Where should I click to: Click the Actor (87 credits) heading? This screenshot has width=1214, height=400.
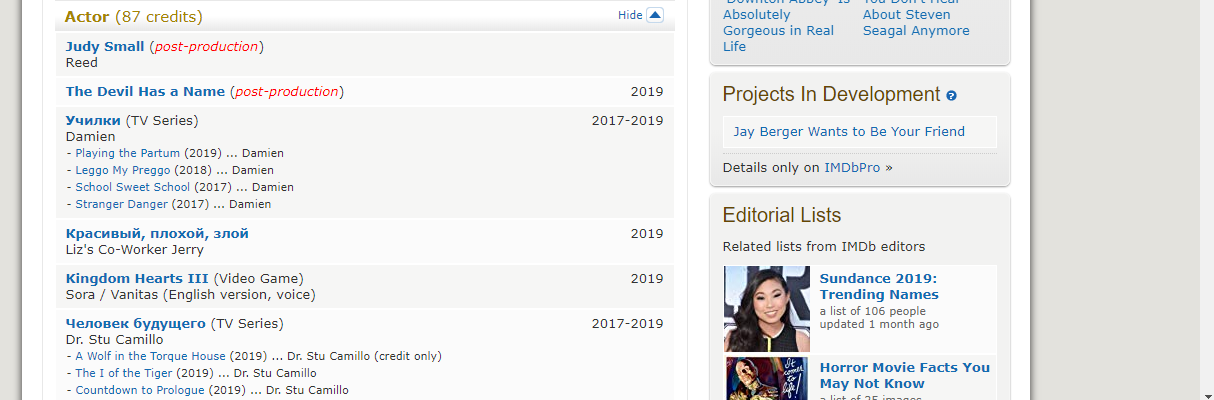click(133, 16)
